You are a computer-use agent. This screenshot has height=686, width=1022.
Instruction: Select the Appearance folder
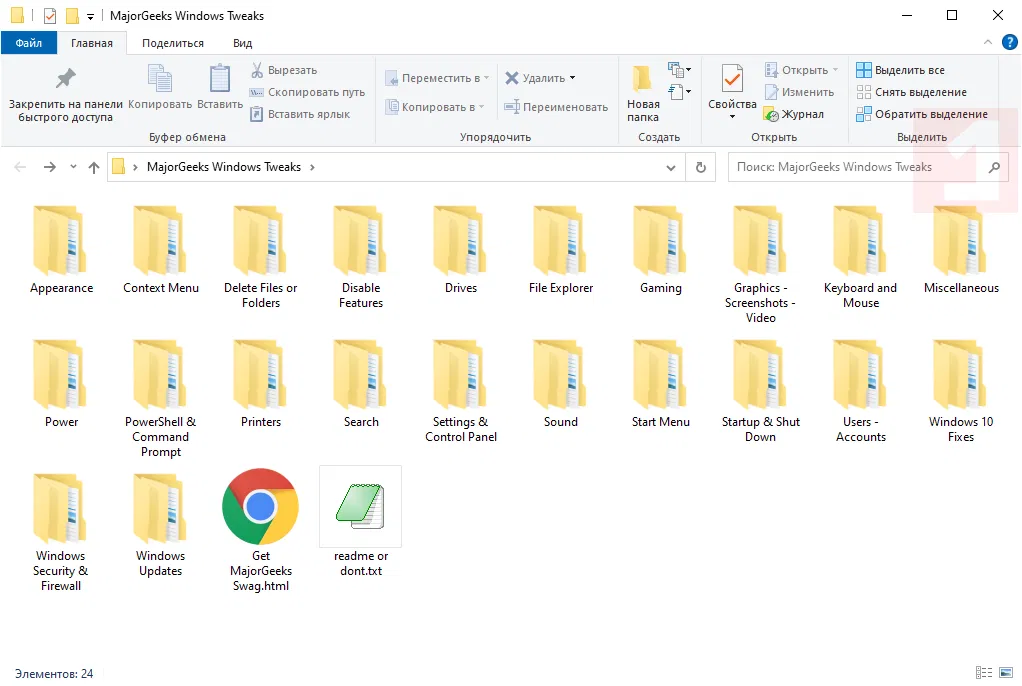(61, 251)
